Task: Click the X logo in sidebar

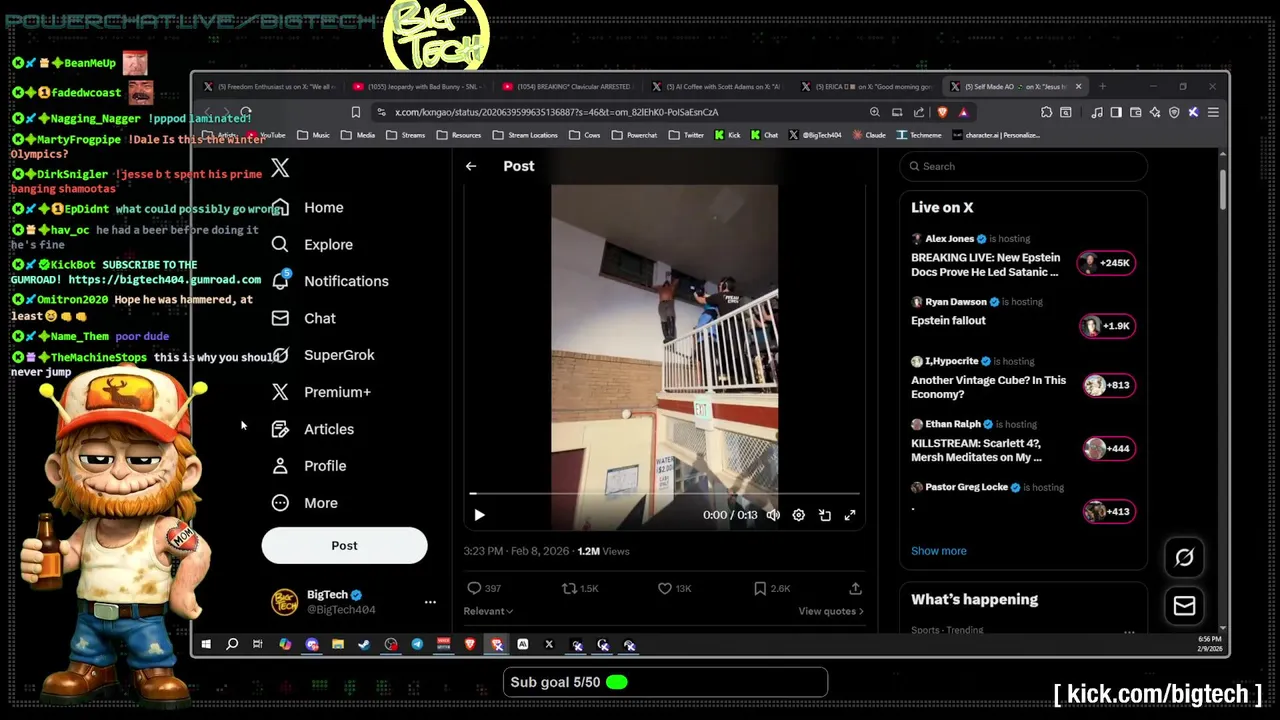Action: (x=280, y=168)
